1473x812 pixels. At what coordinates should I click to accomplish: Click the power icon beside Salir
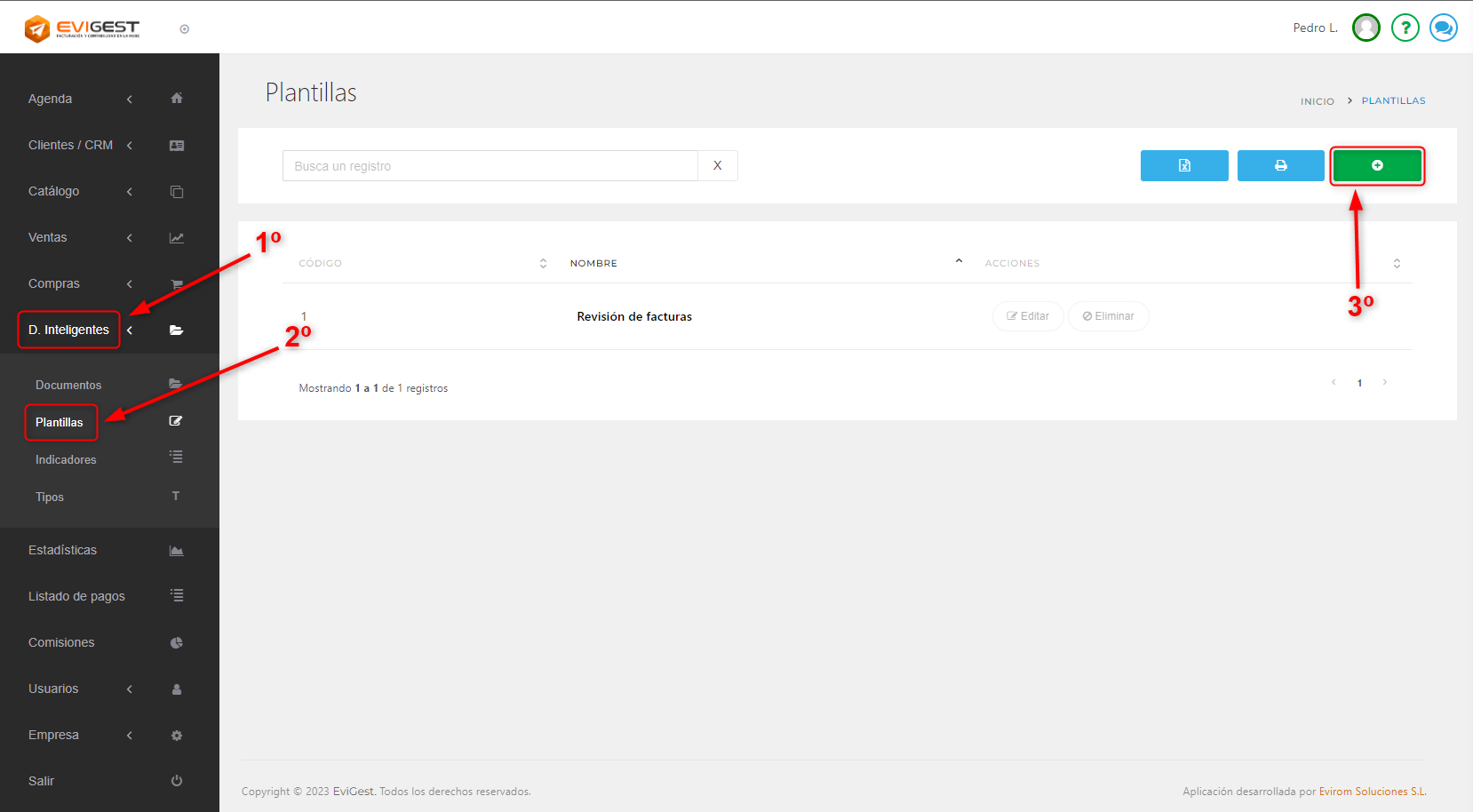pos(177,781)
